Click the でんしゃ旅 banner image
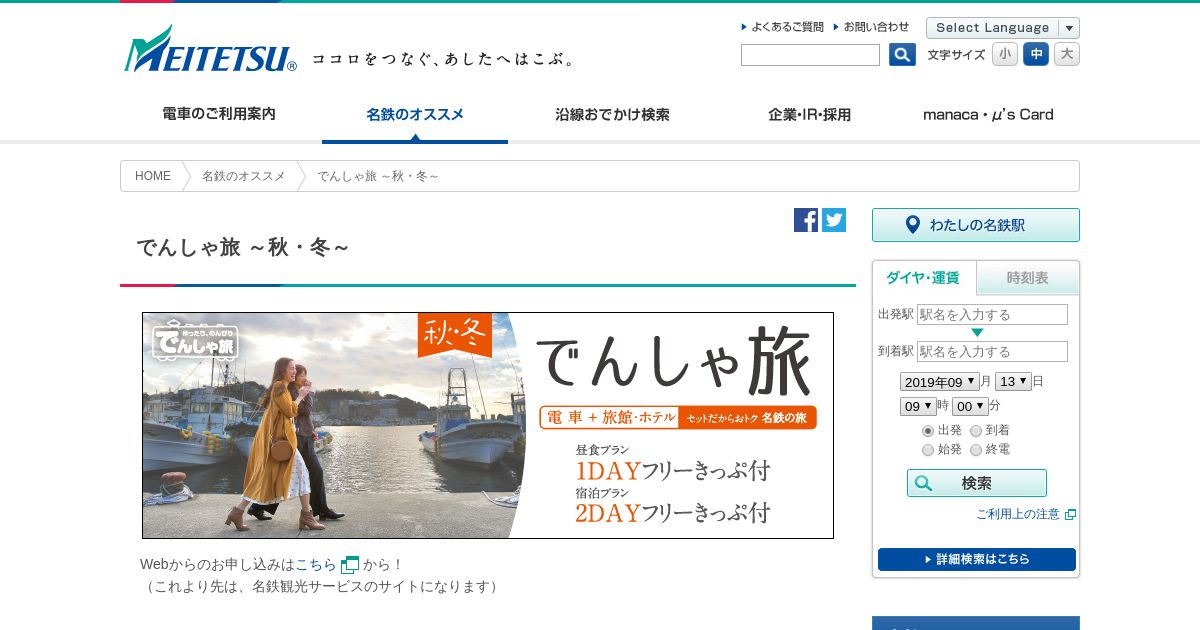The width and height of the screenshot is (1200, 630). pos(488,425)
